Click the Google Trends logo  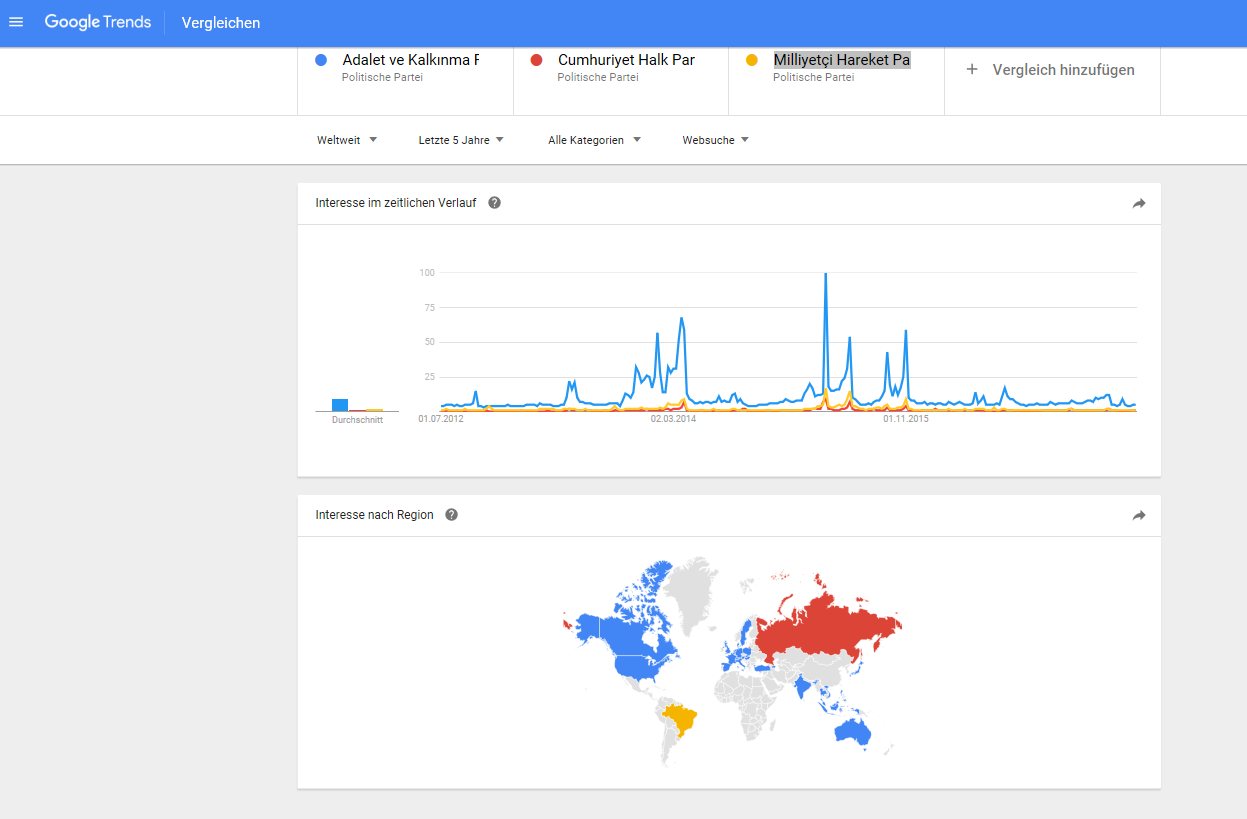coord(97,22)
